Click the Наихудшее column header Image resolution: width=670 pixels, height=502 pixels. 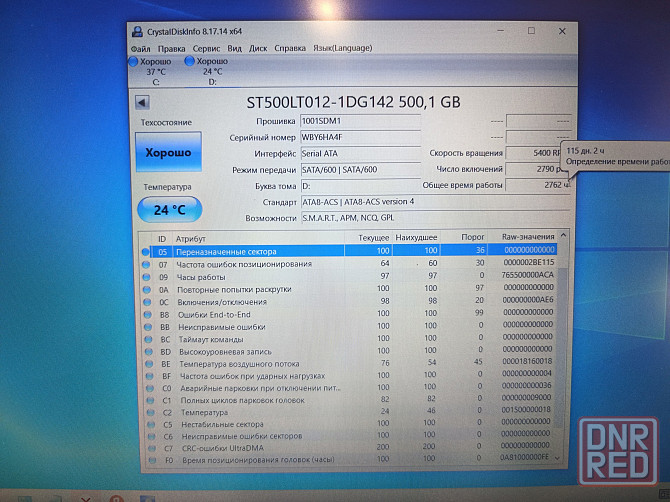pyautogui.click(x=416, y=237)
